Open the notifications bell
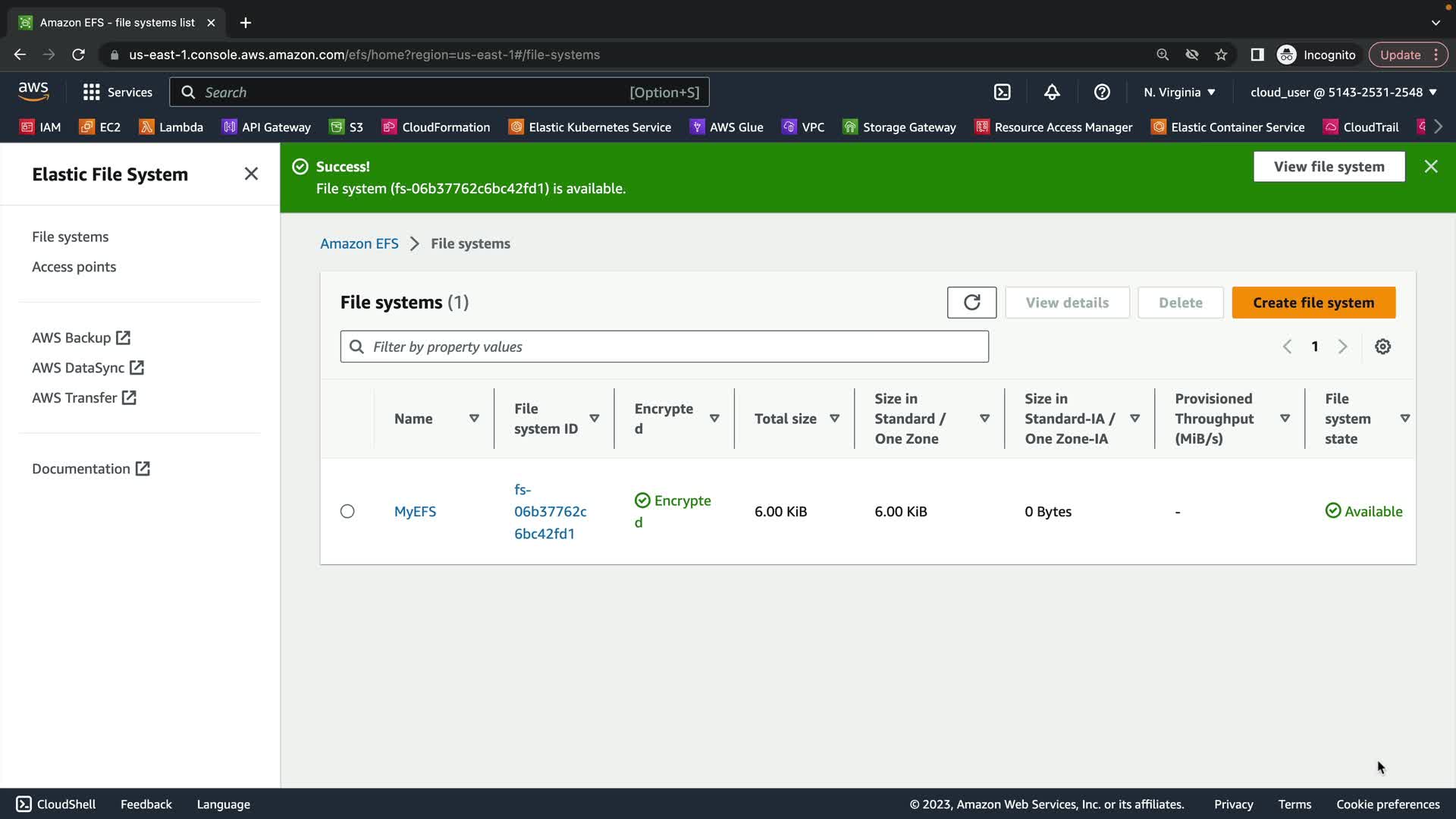Screen dimensions: 1456x819 (1052, 92)
